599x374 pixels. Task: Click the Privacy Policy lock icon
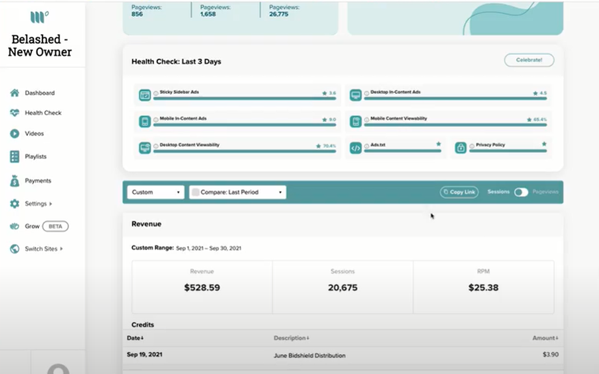click(x=461, y=148)
